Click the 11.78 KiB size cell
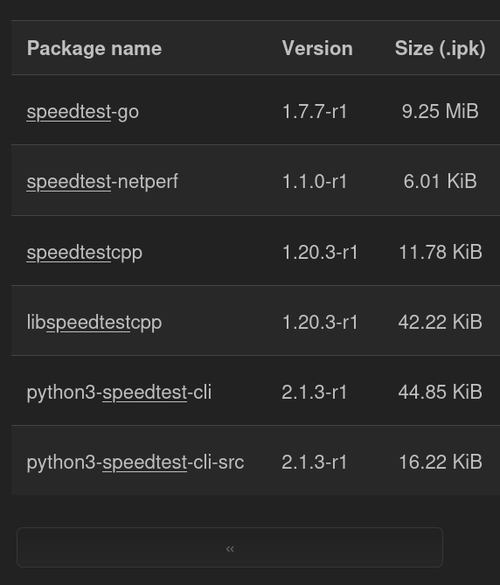The image size is (500, 585). tap(440, 252)
